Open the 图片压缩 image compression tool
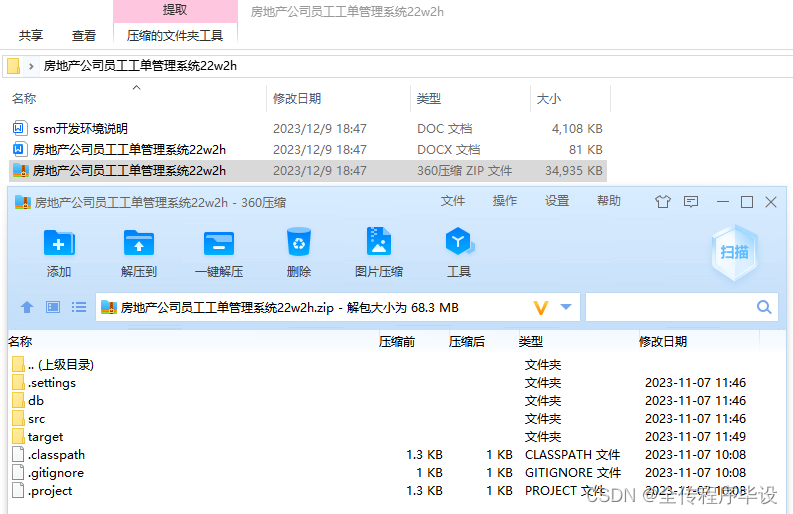Viewport: 793px width, 514px height. (378, 241)
